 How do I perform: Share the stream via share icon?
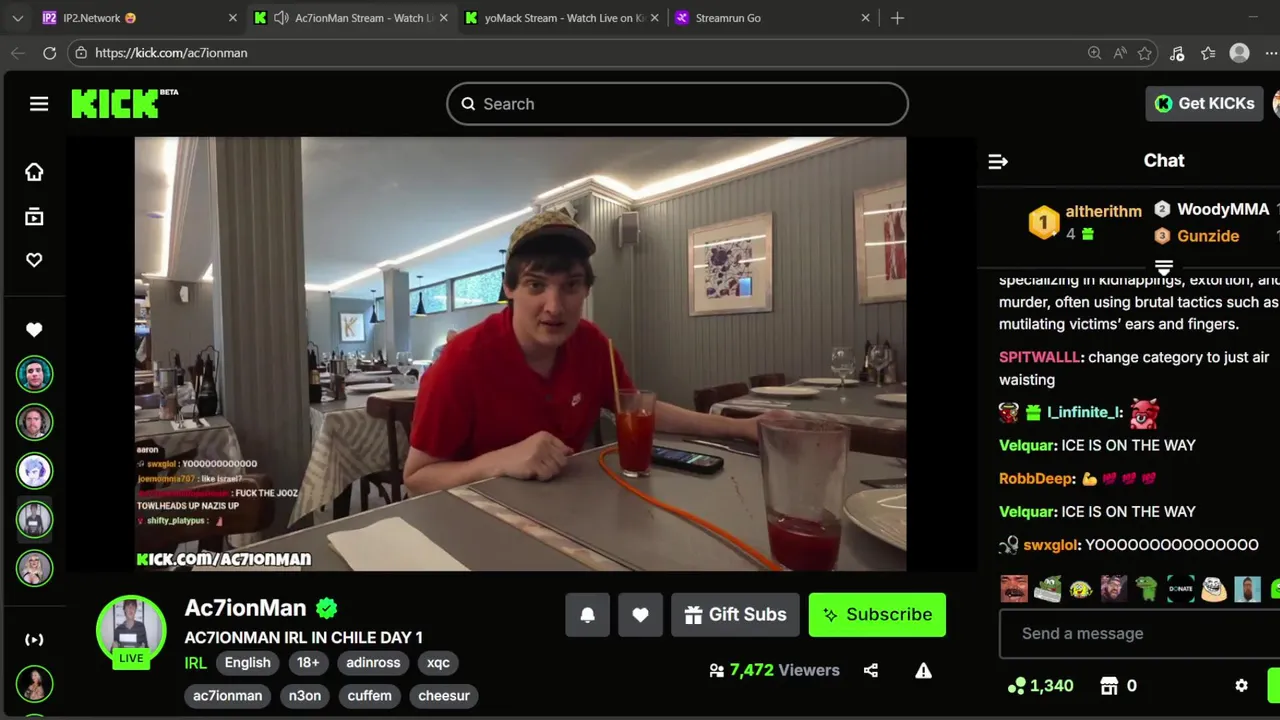[871, 670]
